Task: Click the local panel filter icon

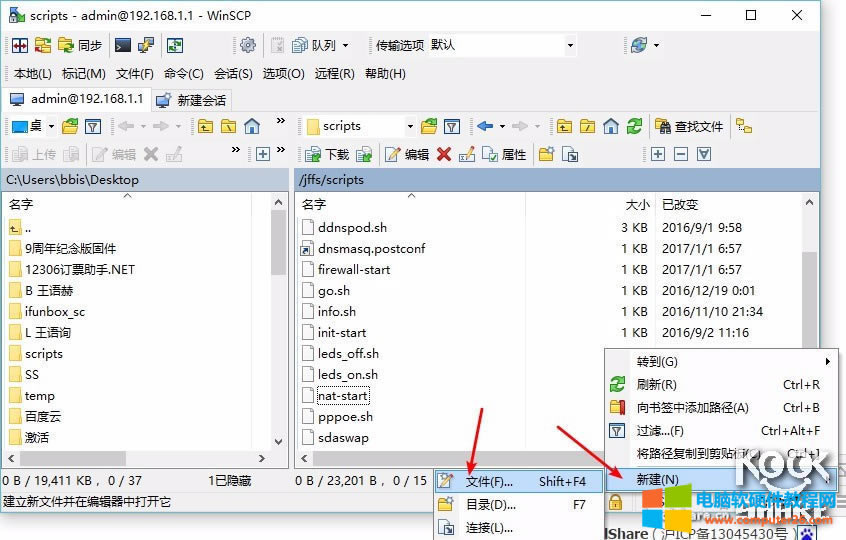Action: click(x=93, y=127)
